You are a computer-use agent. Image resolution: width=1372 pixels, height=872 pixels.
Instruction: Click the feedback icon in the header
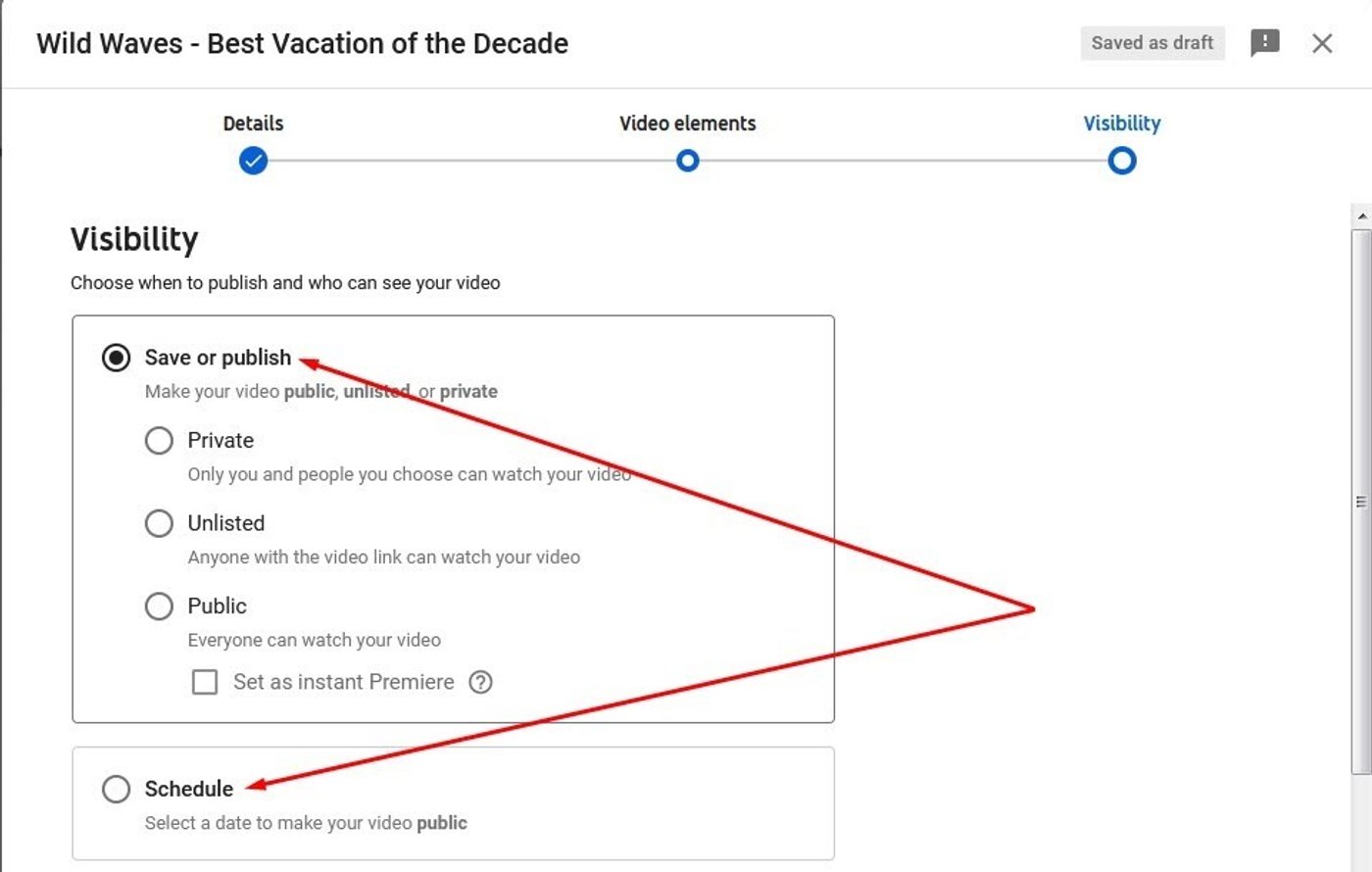[1265, 43]
